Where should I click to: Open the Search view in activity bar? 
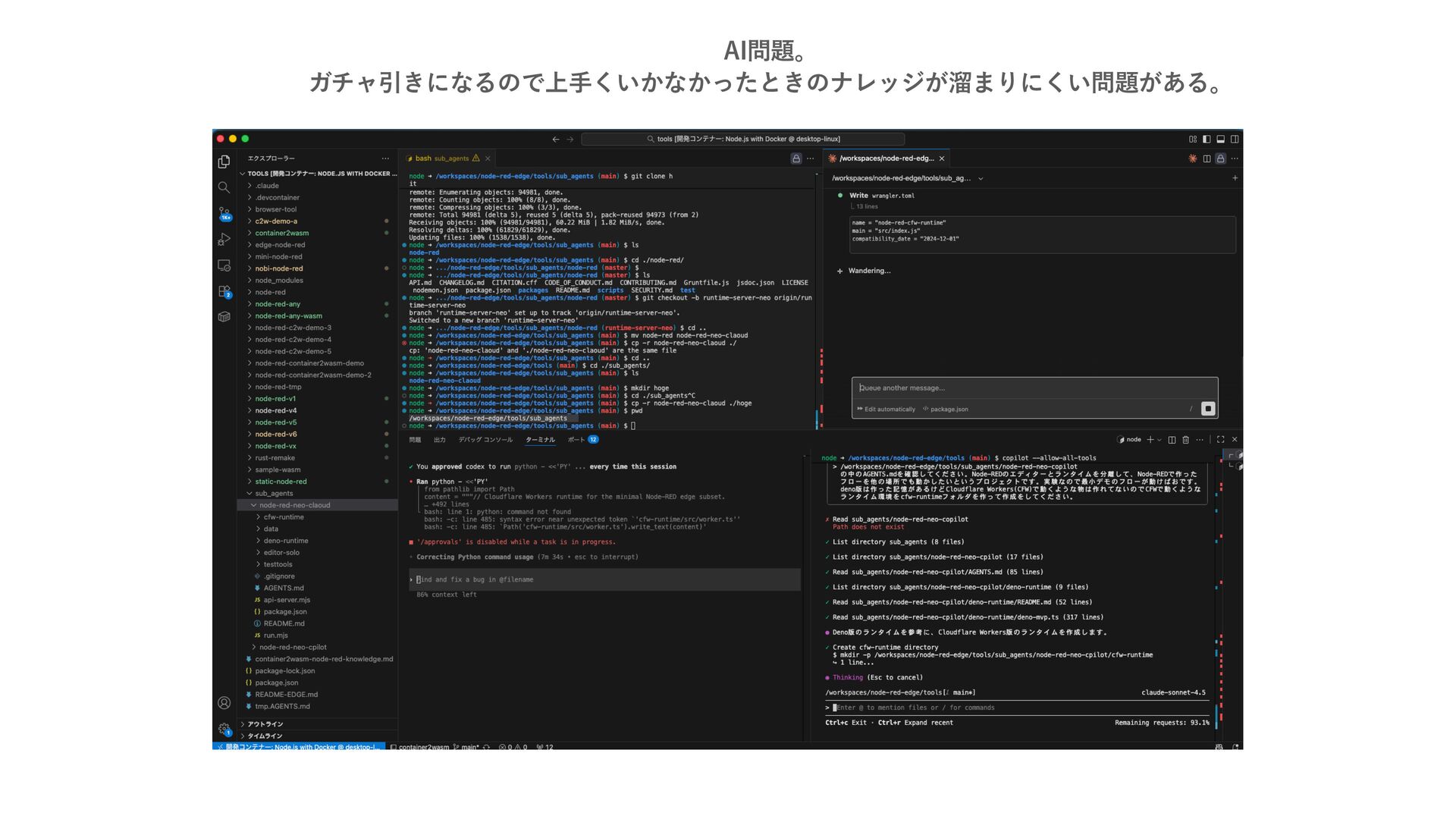point(224,187)
